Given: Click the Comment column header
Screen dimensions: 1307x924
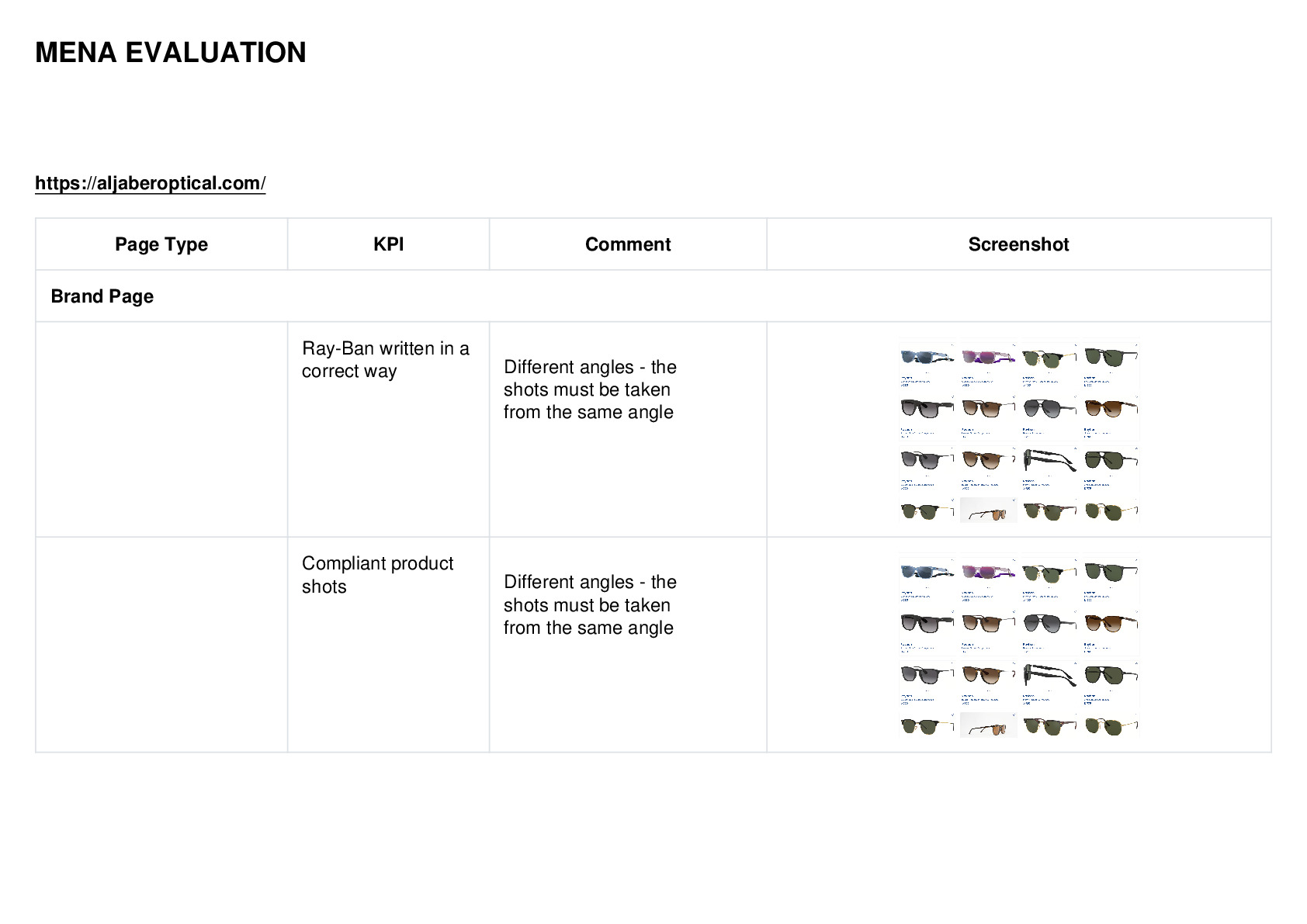Looking at the screenshot, I should [x=628, y=244].
